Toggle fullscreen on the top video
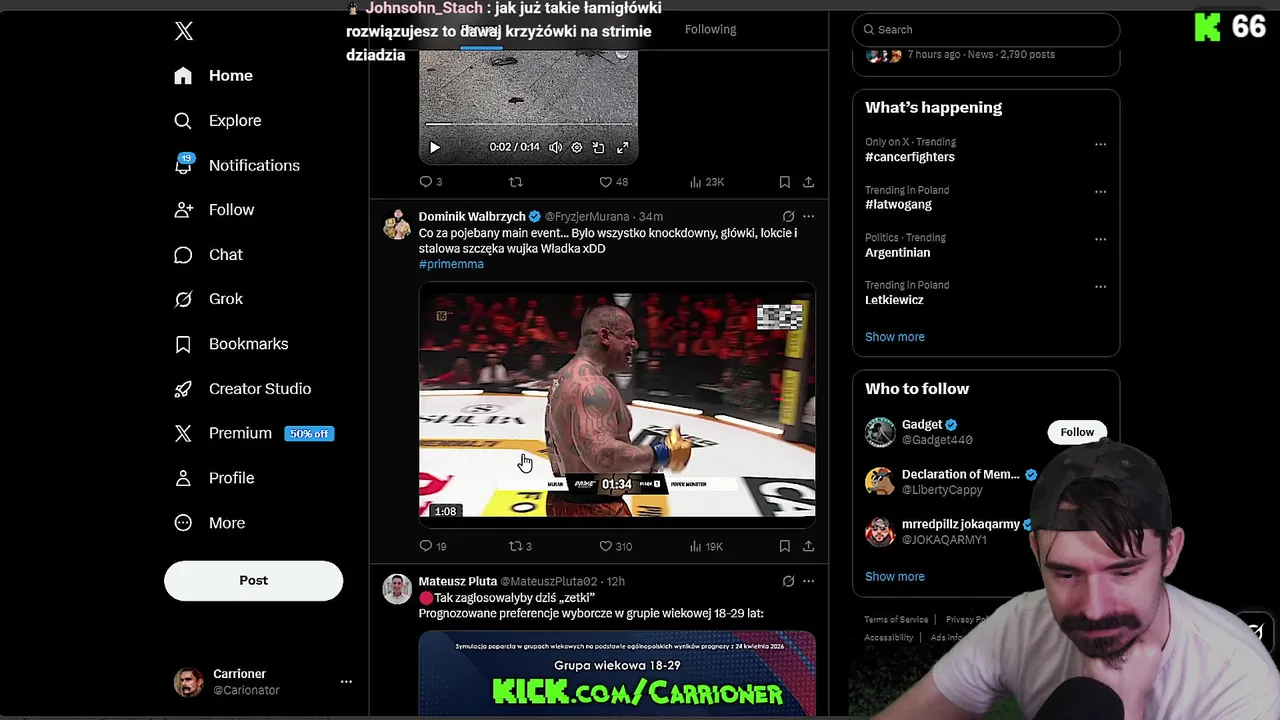Screen dimensions: 1280x720 [x=622, y=147]
